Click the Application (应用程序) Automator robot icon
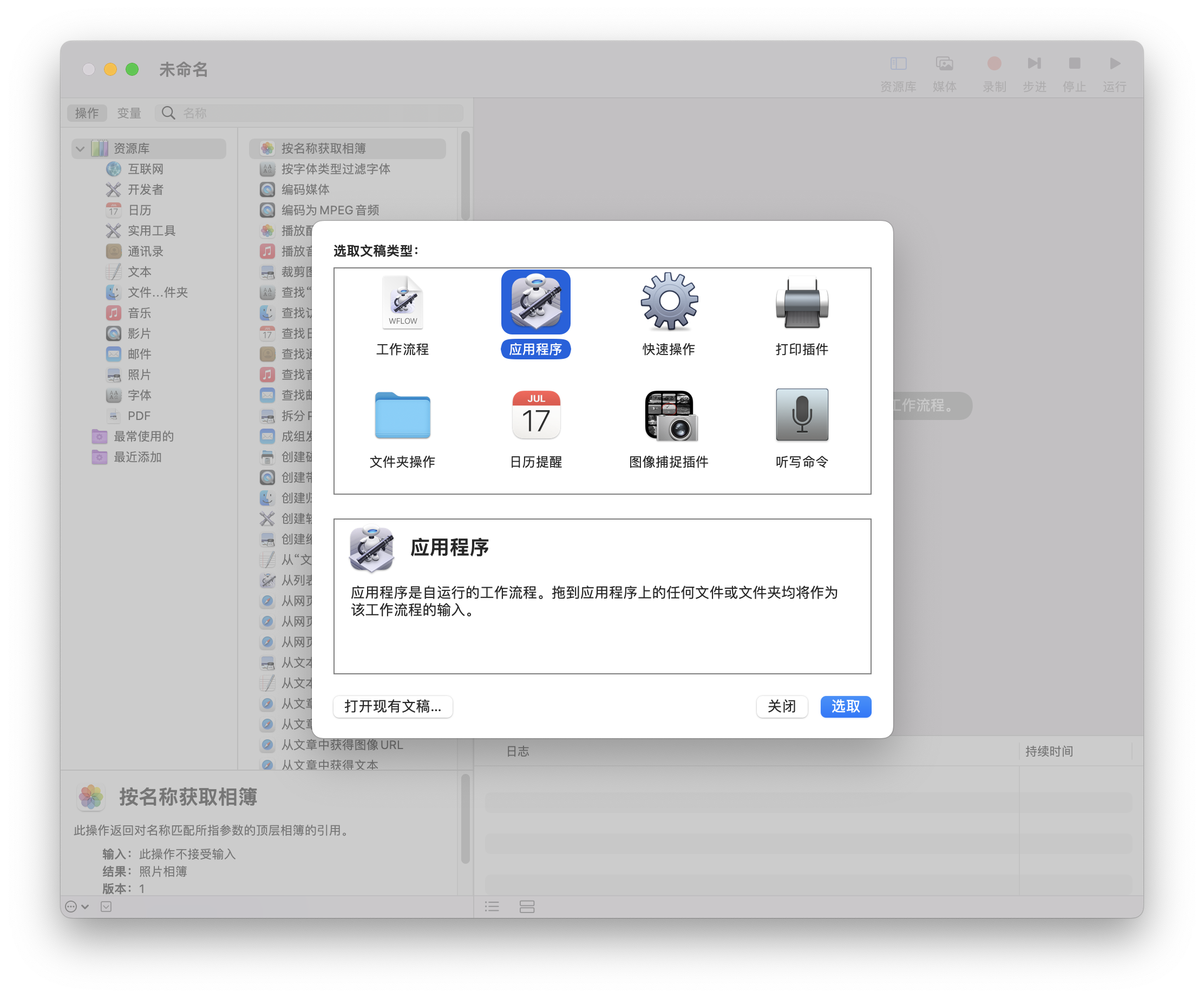 [x=535, y=303]
